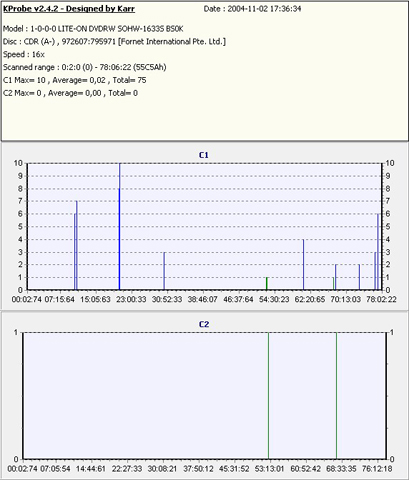The width and height of the screenshot is (409, 480).
Task: Click the C2 chart title
Action: [x=204, y=324]
